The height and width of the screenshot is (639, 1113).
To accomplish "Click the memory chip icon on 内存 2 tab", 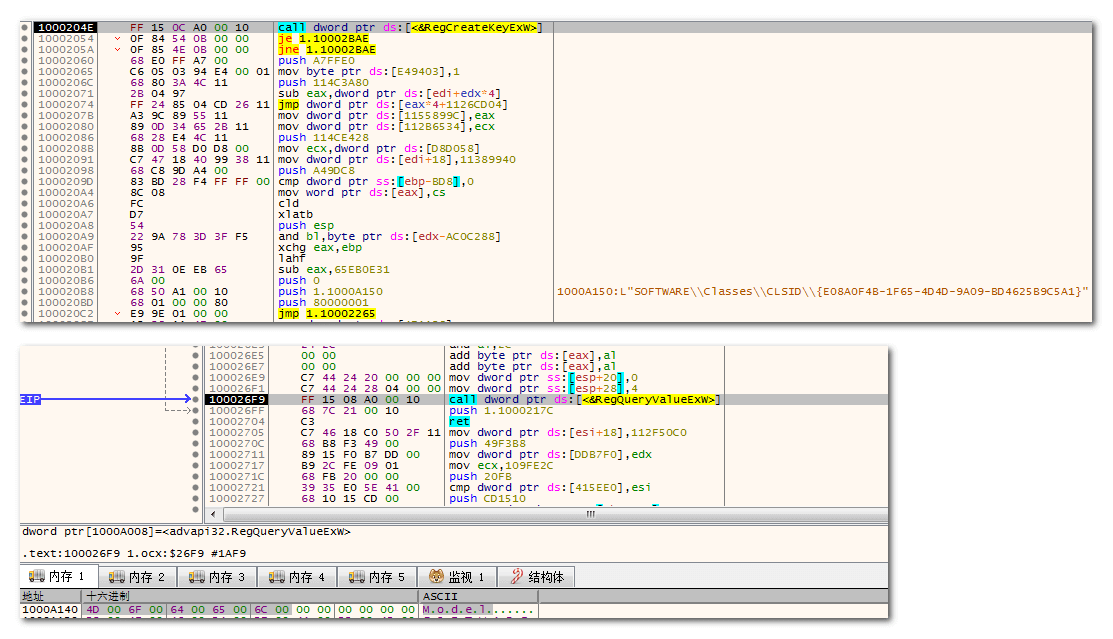I will [x=117, y=577].
